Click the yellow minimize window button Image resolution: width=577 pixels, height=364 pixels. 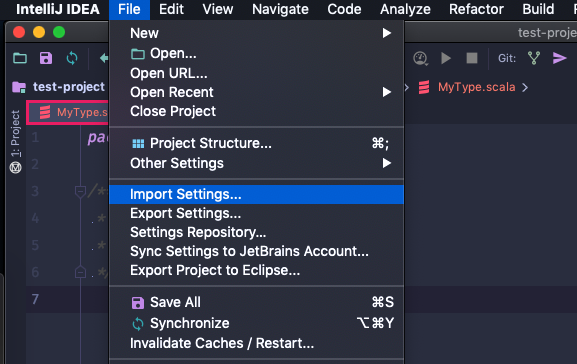click(39, 32)
